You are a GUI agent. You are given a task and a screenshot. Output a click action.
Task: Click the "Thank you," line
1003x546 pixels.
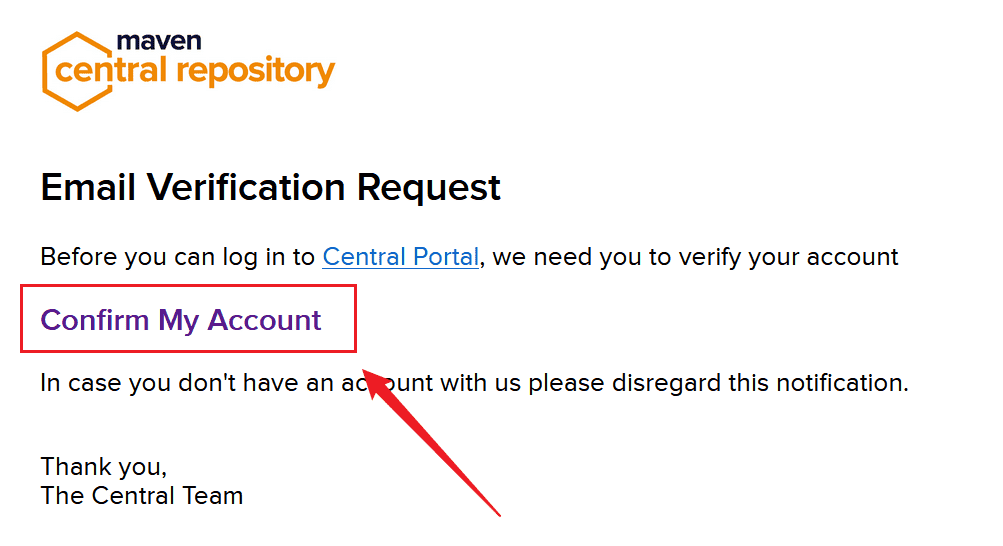click(103, 466)
